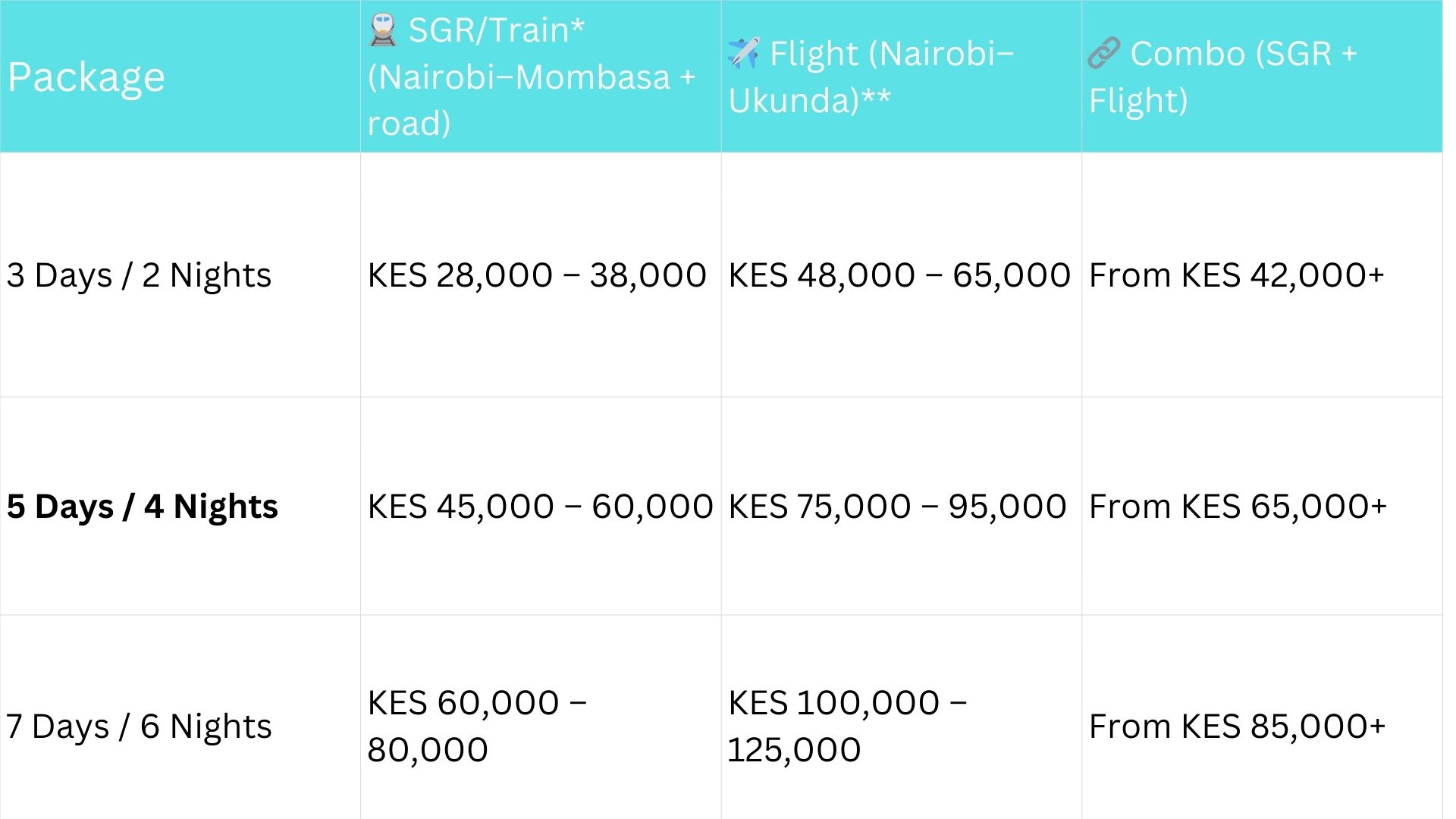1456x819 pixels.
Task: Click the KES 75,000 – 95,000 cell
Action: (x=897, y=506)
